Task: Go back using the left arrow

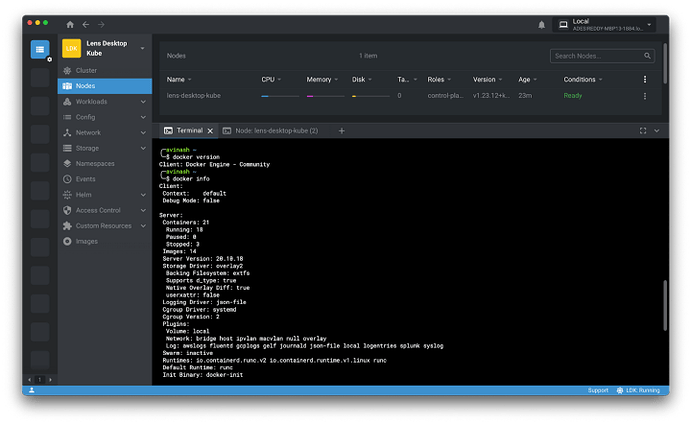Action: (x=85, y=24)
